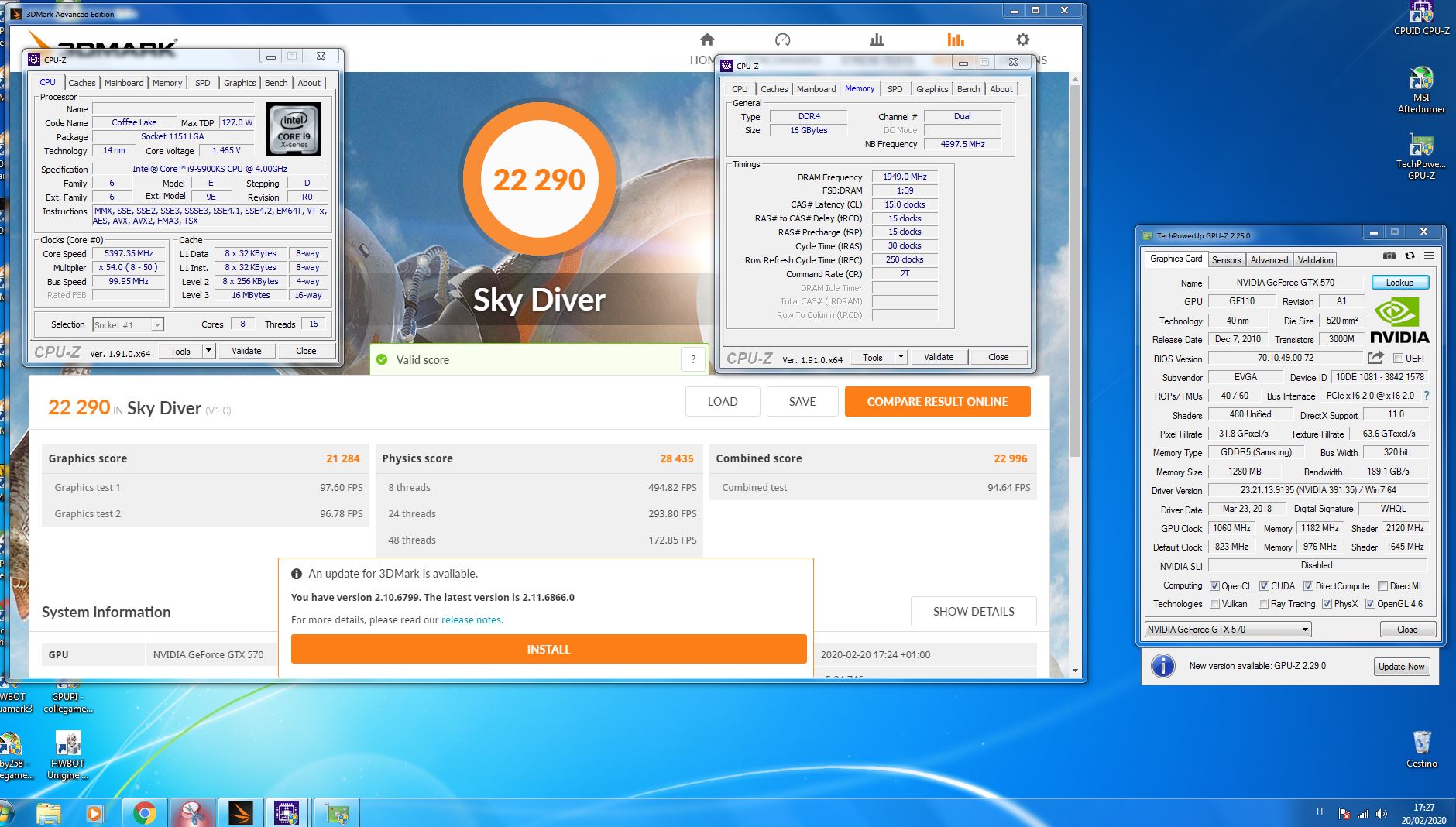Switch to Mainboard tab in left CPU-Z
The width and height of the screenshot is (1456, 827).
pos(124,83)
